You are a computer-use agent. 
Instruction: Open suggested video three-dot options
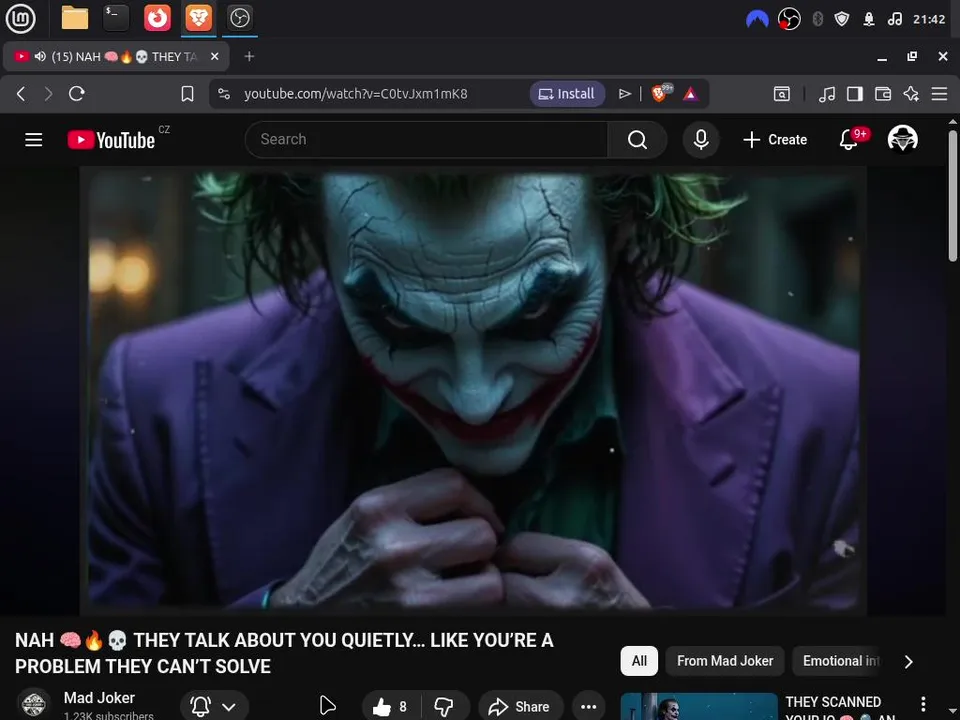[923, 703]
